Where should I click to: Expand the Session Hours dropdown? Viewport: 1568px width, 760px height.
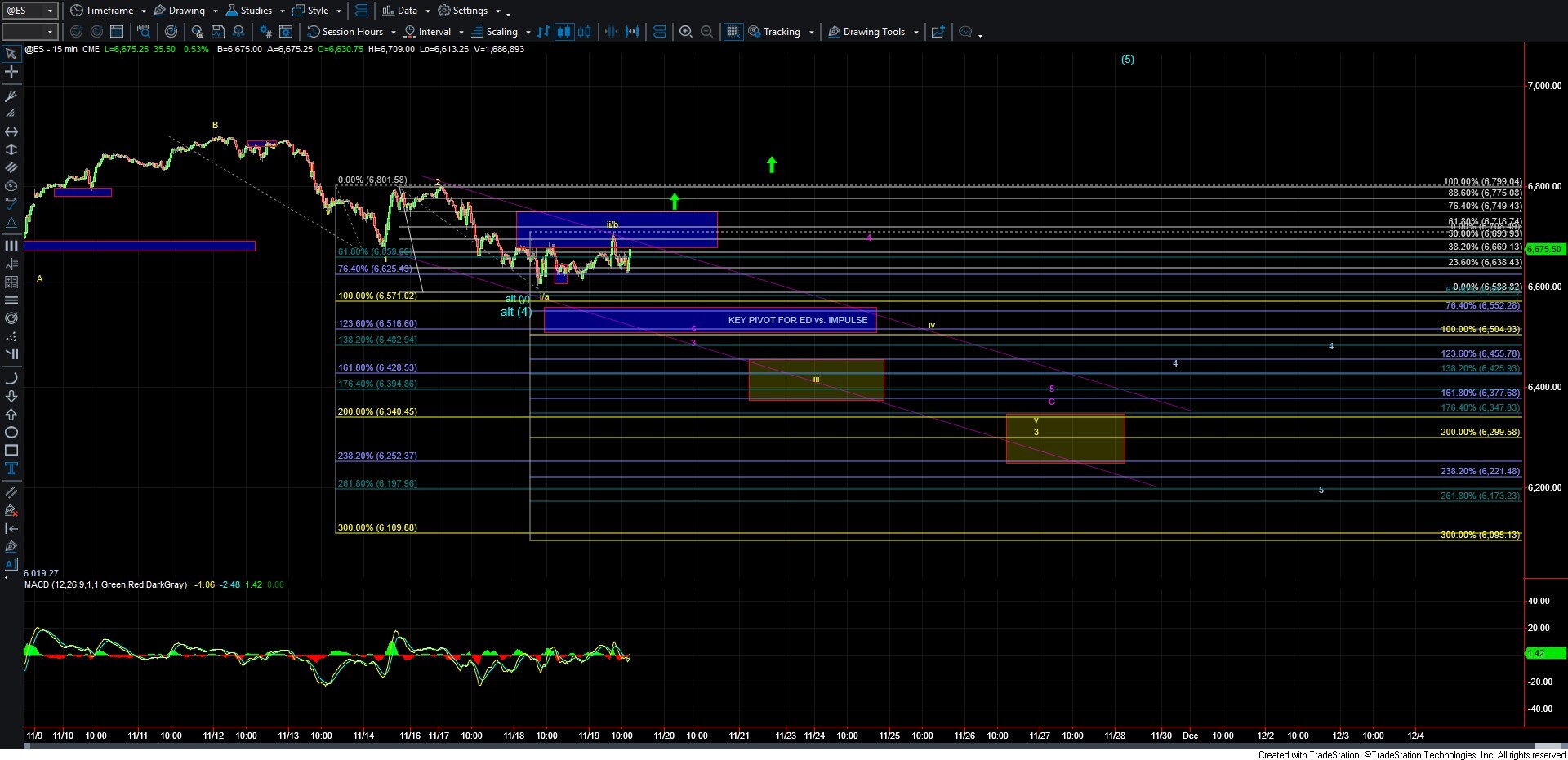coord(394,33)
